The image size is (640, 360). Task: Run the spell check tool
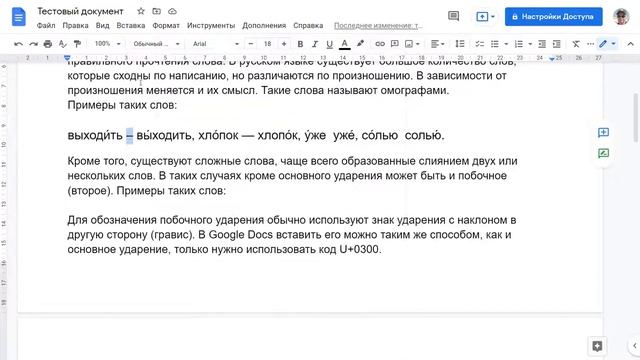pyautogui.click(x=62, y=44)
